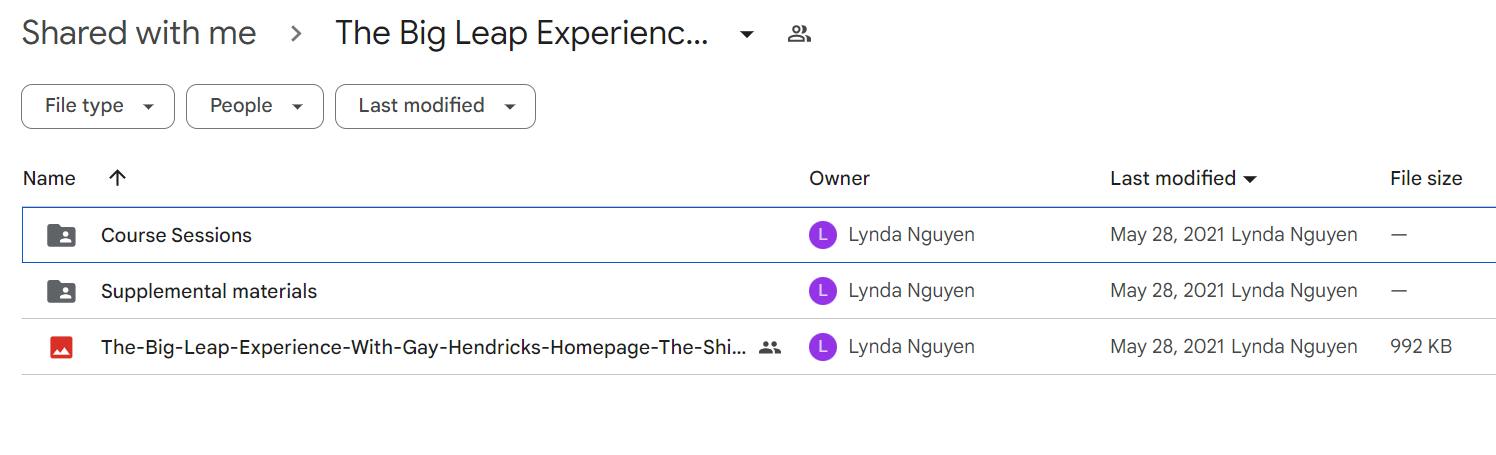Select The-Big-Leap-Experience image file name
1496x455 pixels.
(x=424, y=347)
